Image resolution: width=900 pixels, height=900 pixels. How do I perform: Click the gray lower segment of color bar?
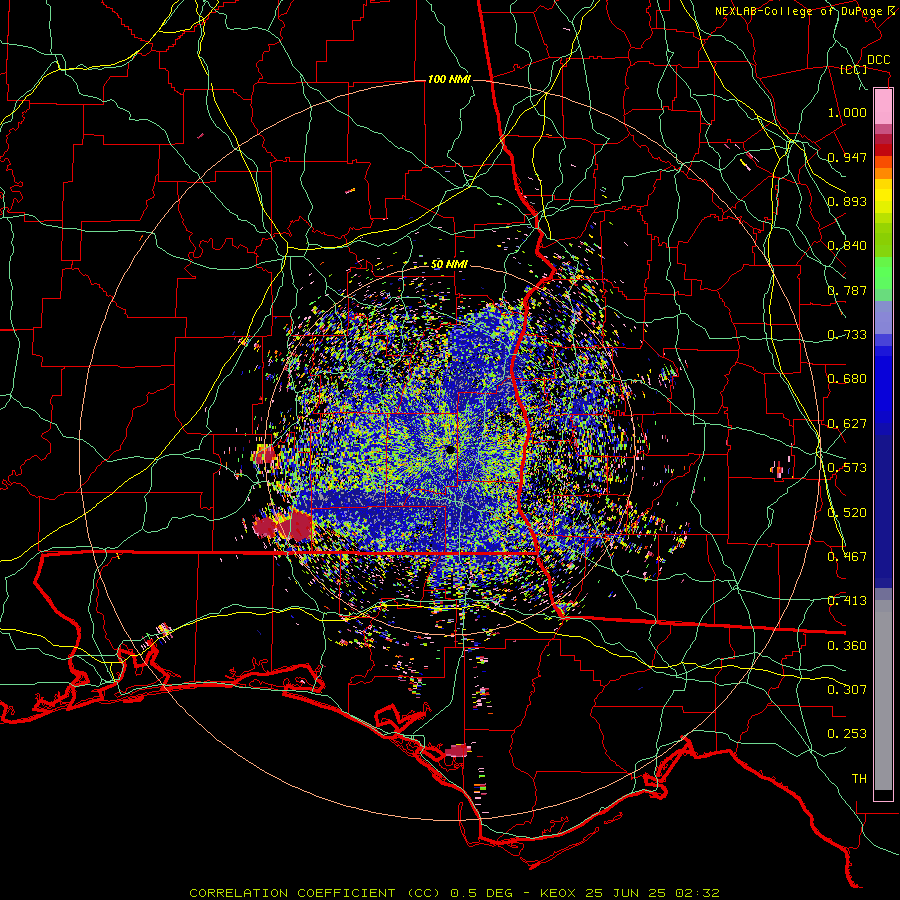pos(883,695)
